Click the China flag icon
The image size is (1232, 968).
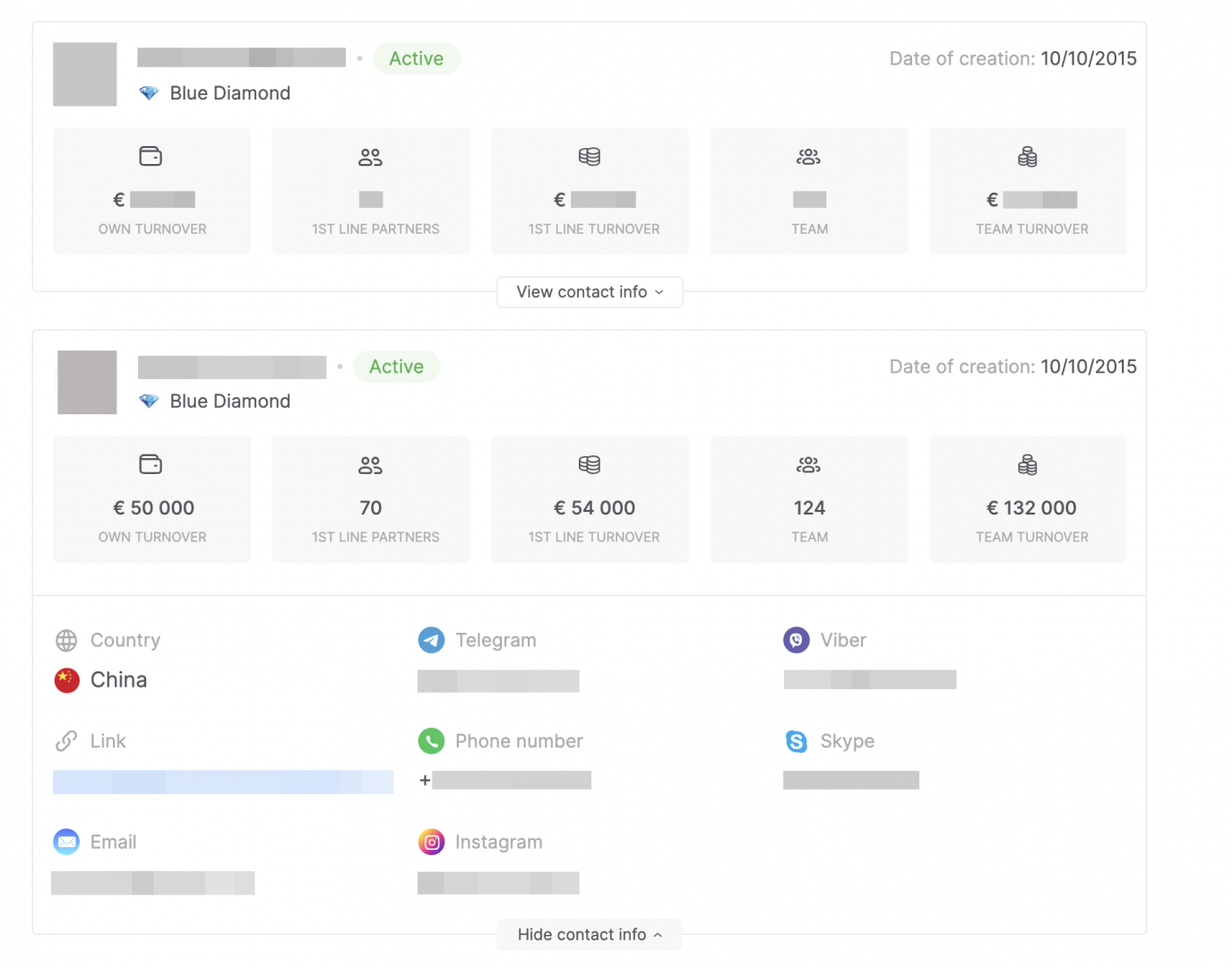point(66,680)
